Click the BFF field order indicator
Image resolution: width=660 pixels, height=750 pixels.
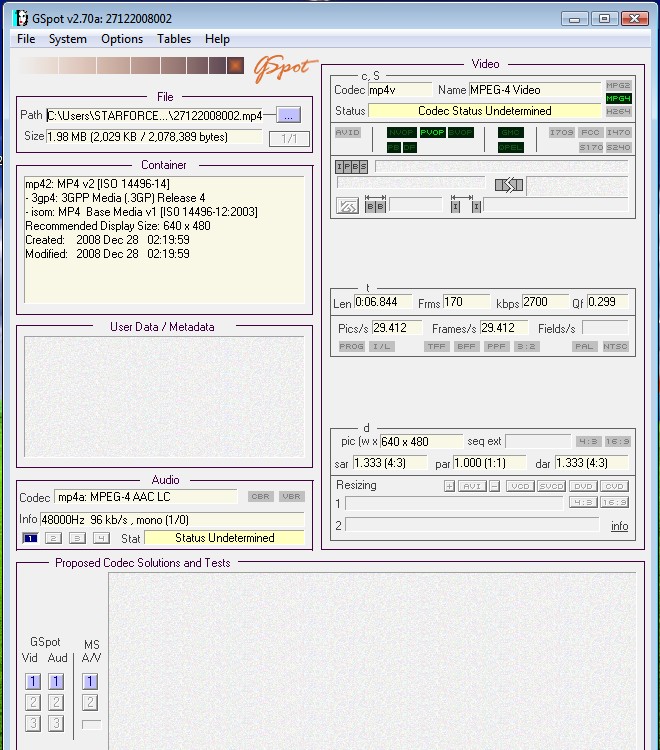[x=466, y=346]
